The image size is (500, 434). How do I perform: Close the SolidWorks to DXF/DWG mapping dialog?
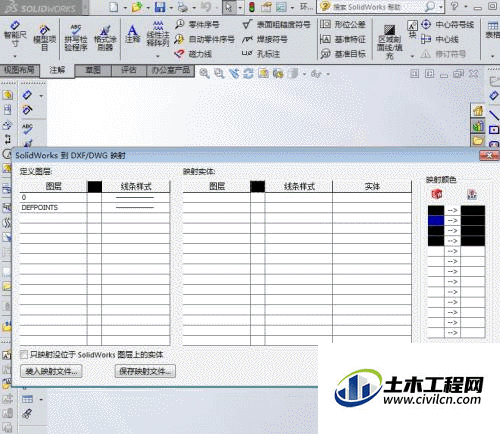489,155
